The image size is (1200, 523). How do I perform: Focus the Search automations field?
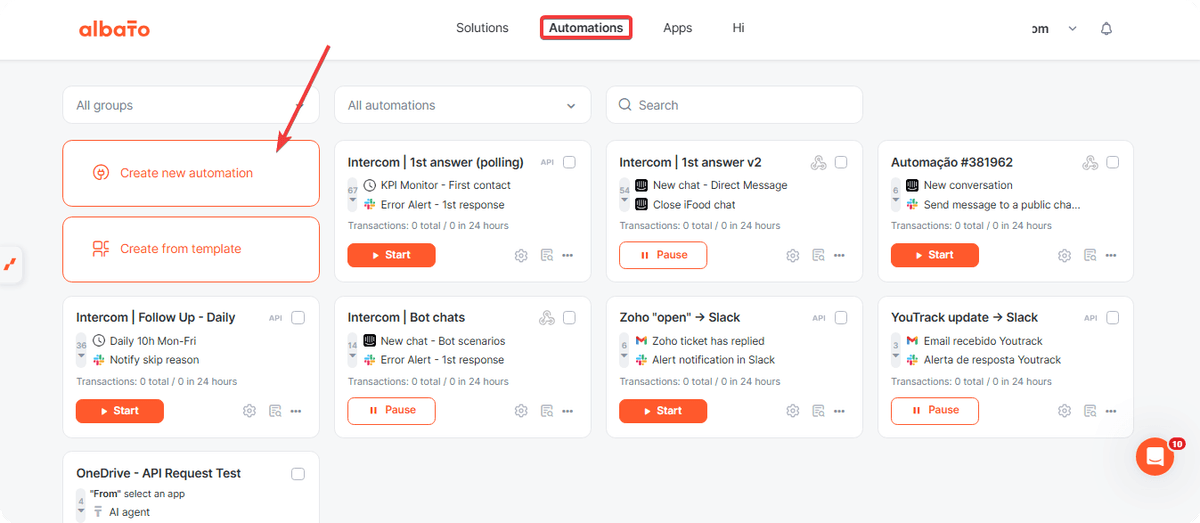click(x=734, y=105)
